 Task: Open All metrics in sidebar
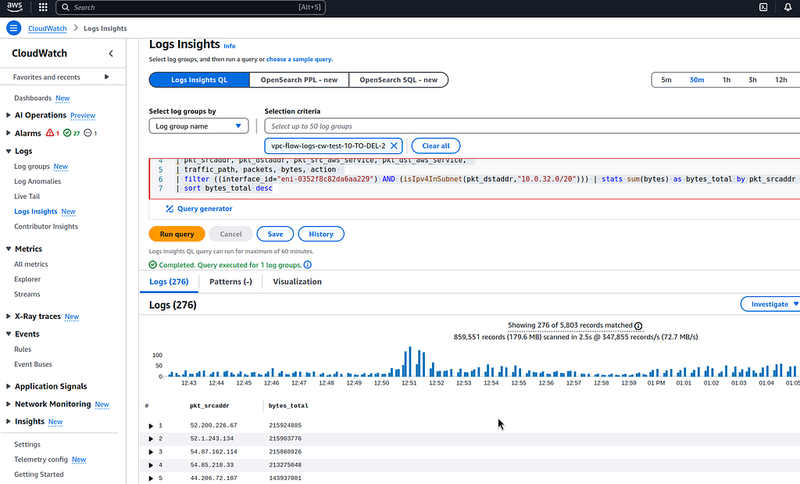pos(31,264)
